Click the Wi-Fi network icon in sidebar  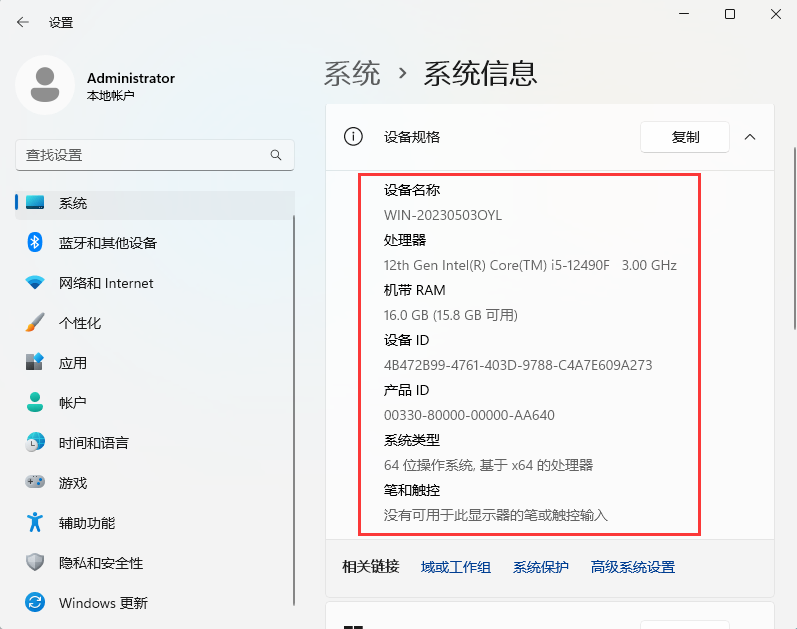pos(35,282)
